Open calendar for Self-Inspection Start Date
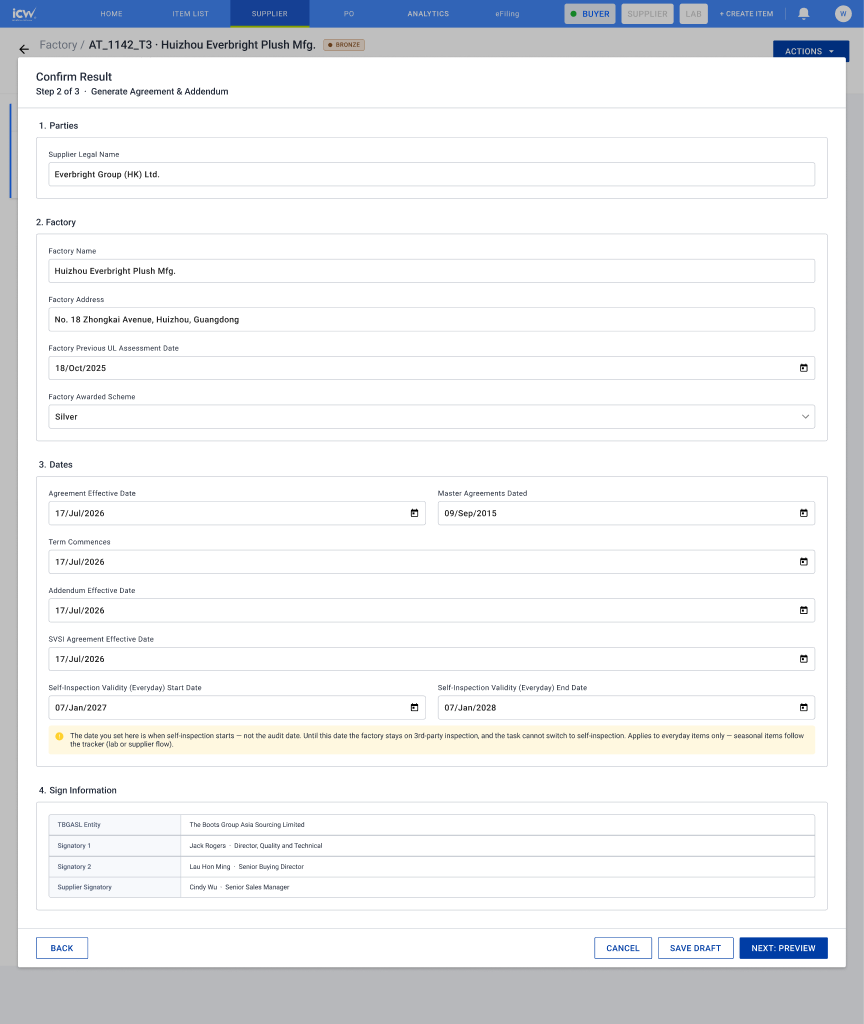 click(x=414, y=707)
